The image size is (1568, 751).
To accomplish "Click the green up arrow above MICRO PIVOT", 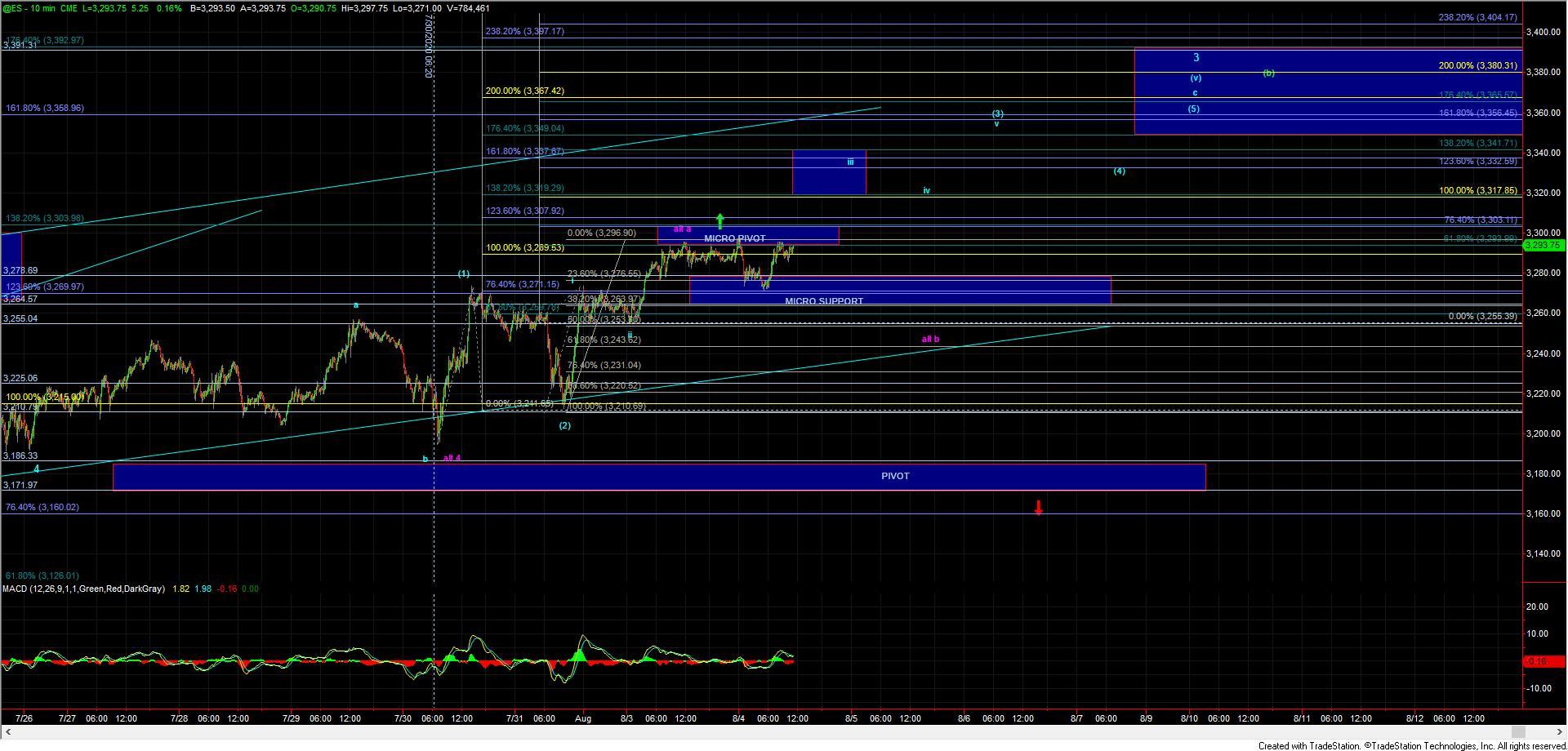I will pyautogui.click(x=720, y=220).
